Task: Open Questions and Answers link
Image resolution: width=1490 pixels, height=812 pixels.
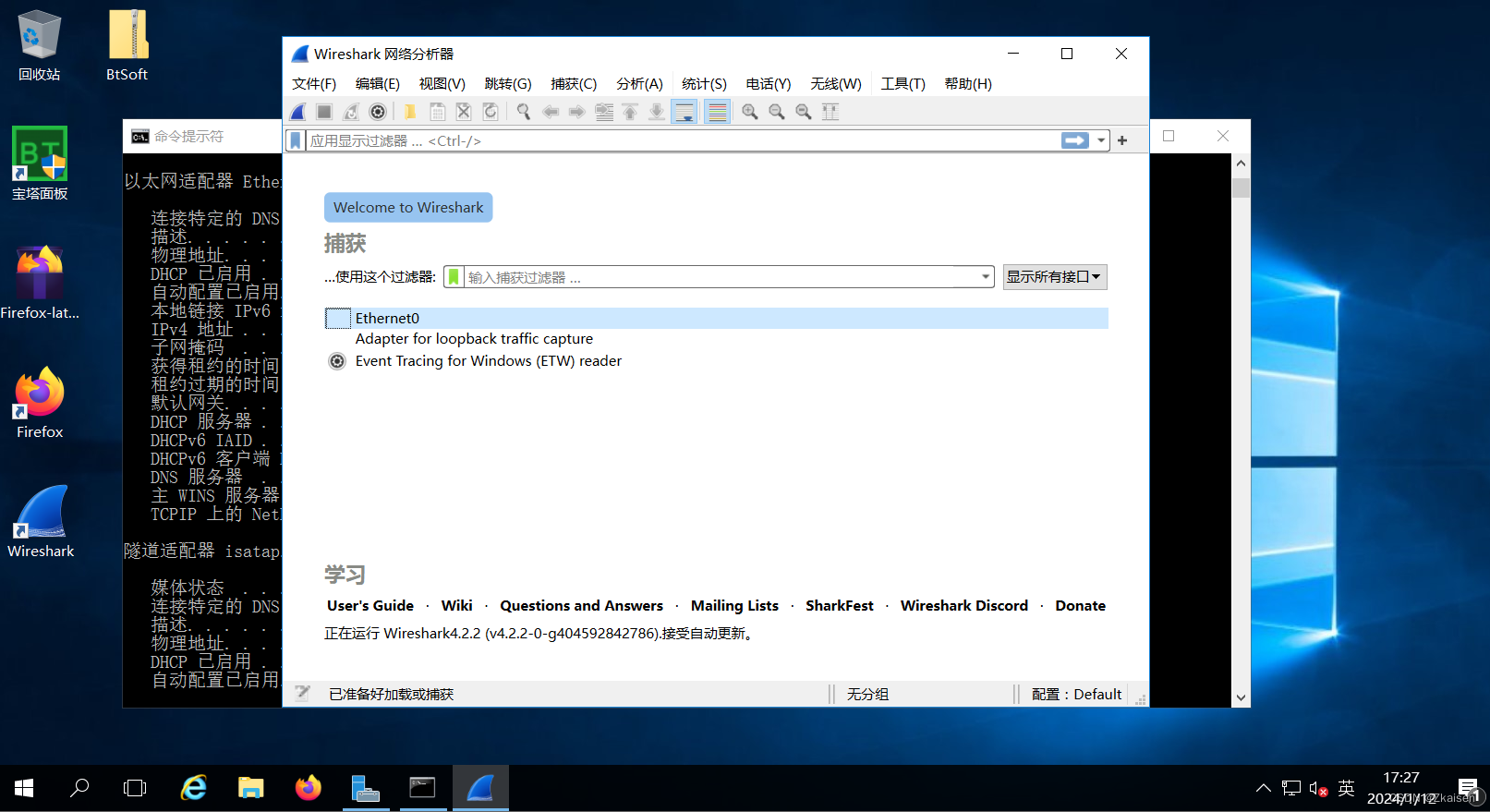Action: 582,606
